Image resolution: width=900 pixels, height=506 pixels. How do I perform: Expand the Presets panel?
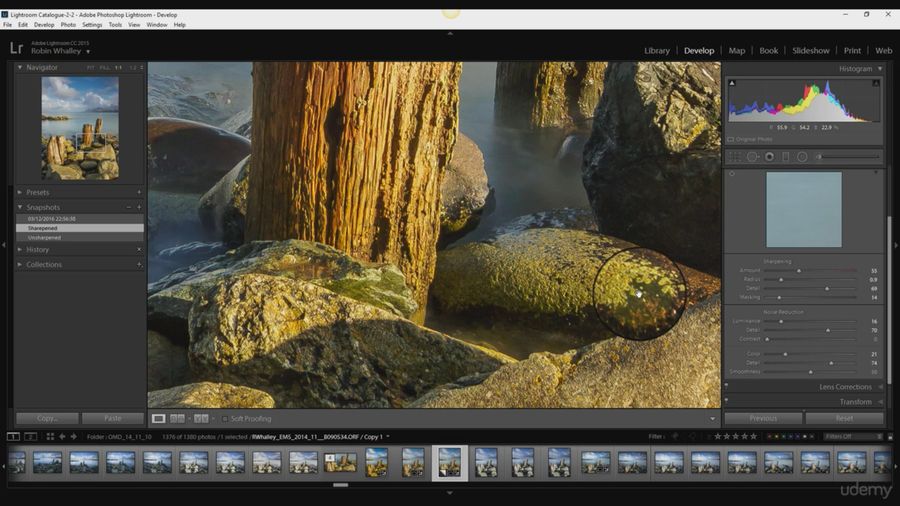coord(38,192)
